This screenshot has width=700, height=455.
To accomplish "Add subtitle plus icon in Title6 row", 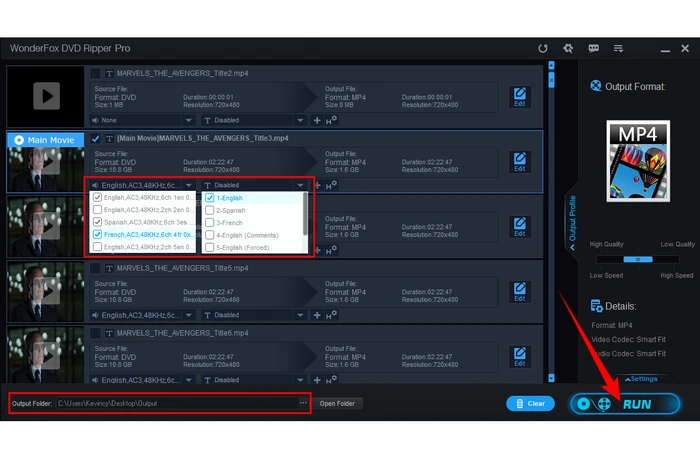I will click(317, 380).
